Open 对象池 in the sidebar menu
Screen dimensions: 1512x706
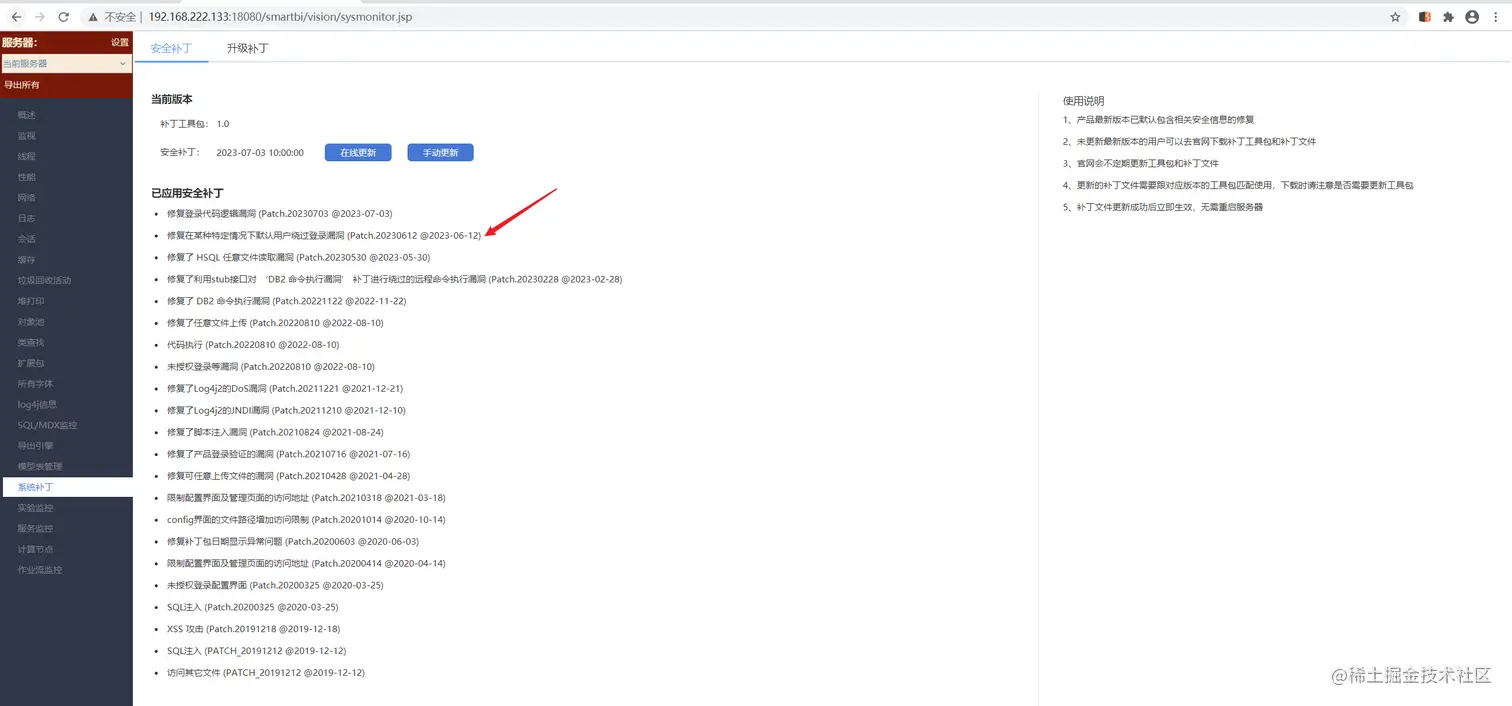31,322
